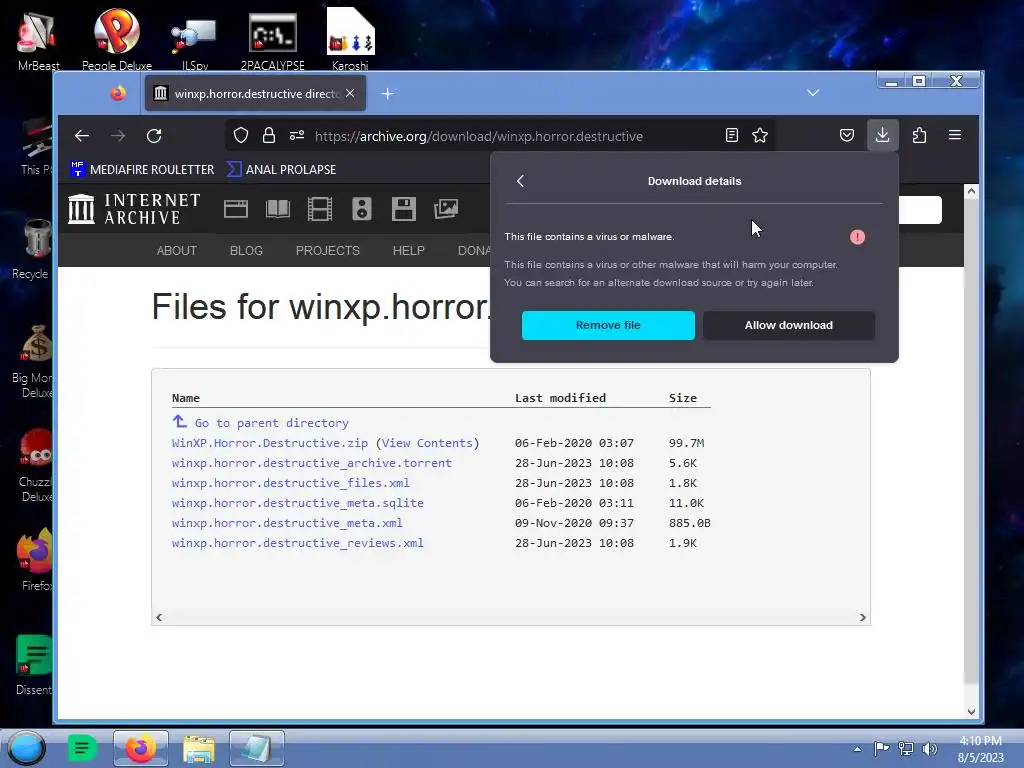Click the network tray icon
1024x768 pixels.
click(x=906, y=748)
